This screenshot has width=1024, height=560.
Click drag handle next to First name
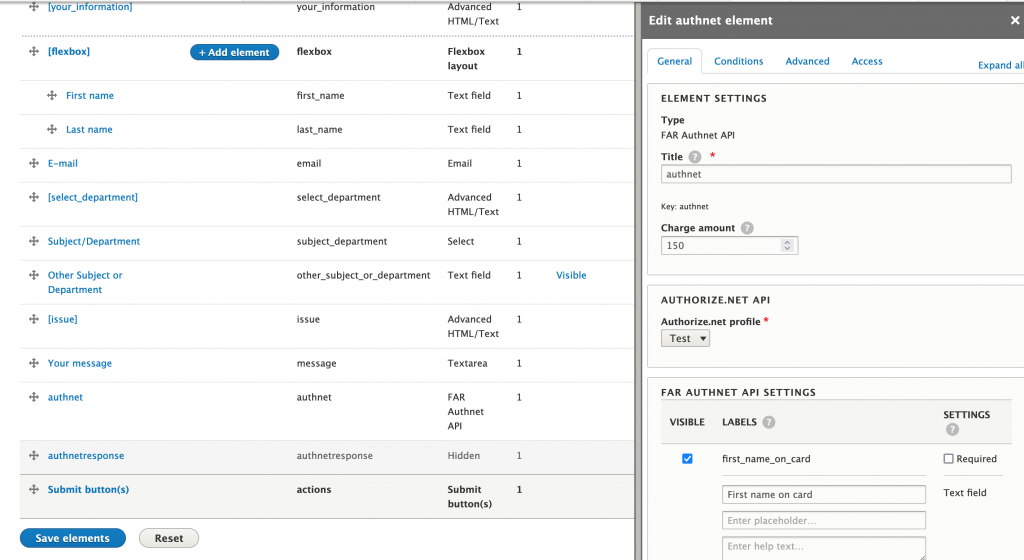(x=52, y=96)
